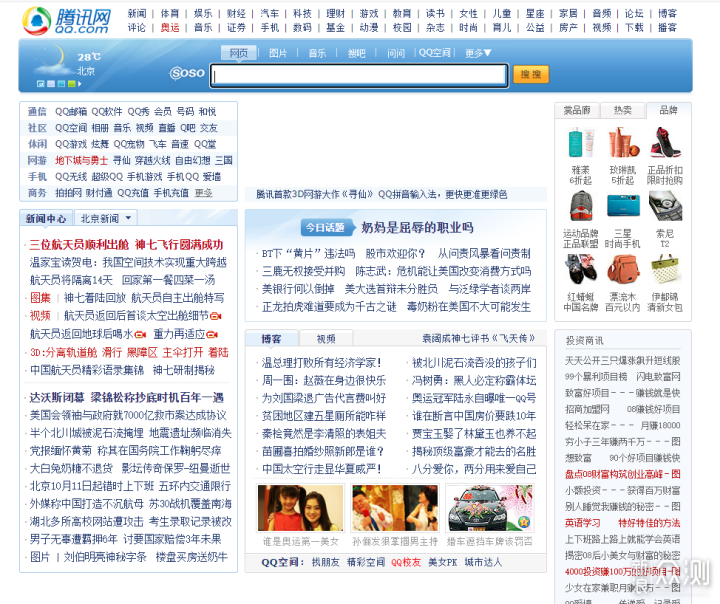Open the 玫琳凯 5折起 cosmetics product image
Screen dimensions: 720x604
click(623, 143)
